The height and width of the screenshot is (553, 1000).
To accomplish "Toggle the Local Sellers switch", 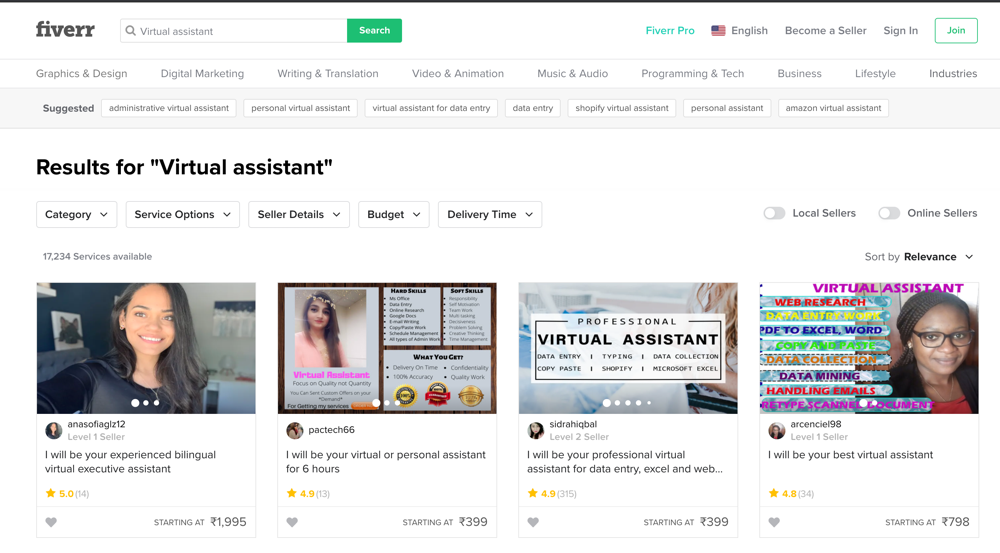I will [x=774, y=214].
